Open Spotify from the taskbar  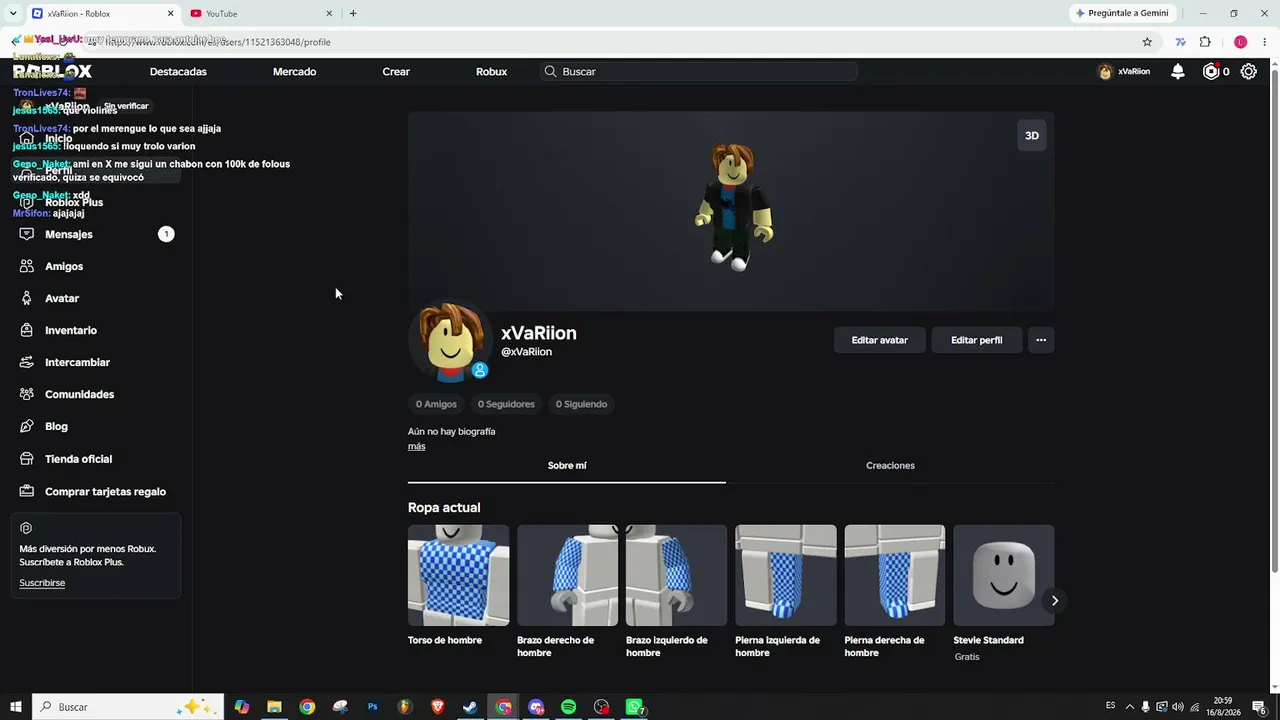pos(568,707)
